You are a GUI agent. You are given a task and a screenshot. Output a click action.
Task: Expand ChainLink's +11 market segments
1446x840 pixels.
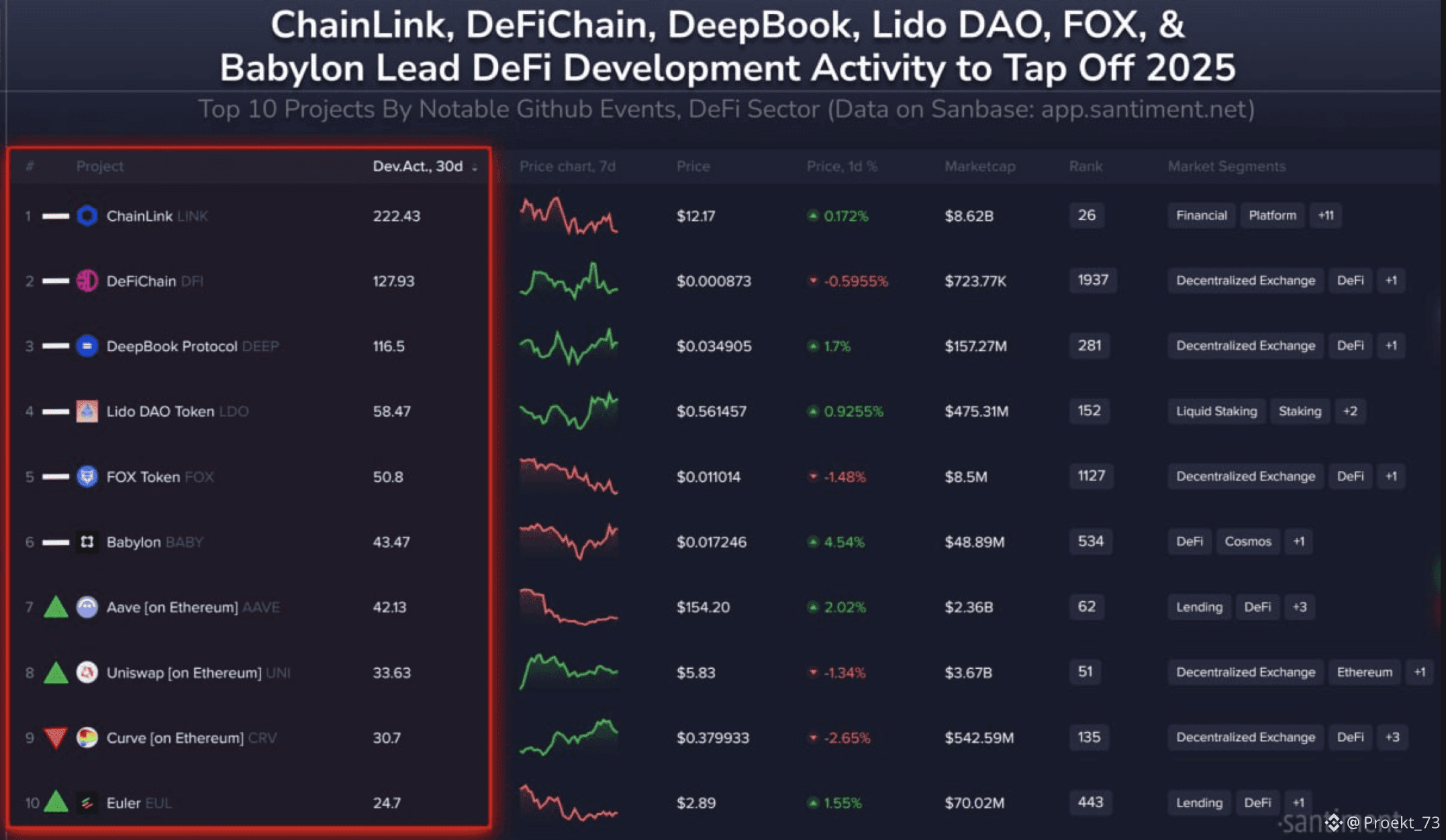click(1325, 215)
